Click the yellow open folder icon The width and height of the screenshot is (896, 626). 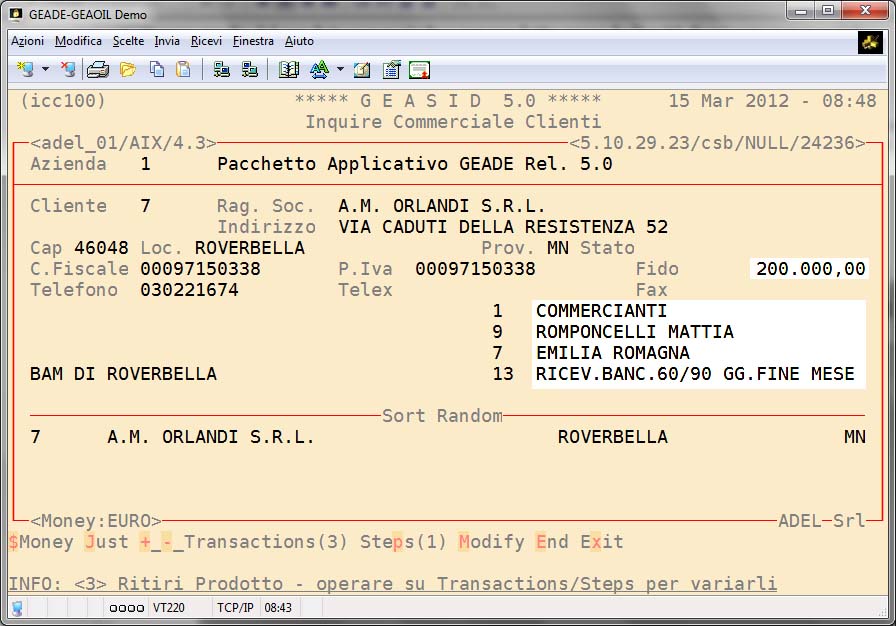tap(127, 70)
